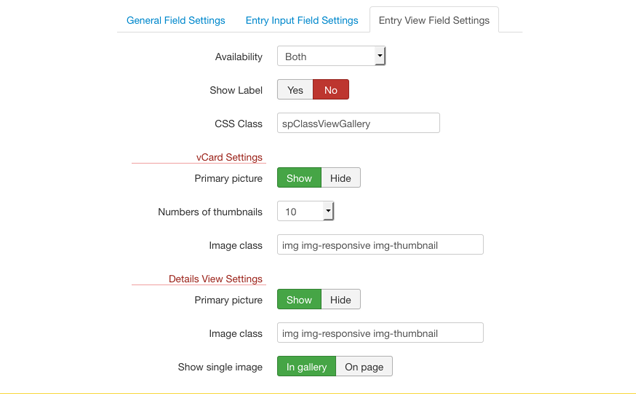
Task: Set Show Label to Yes
Action: click(x=295, y=90)
